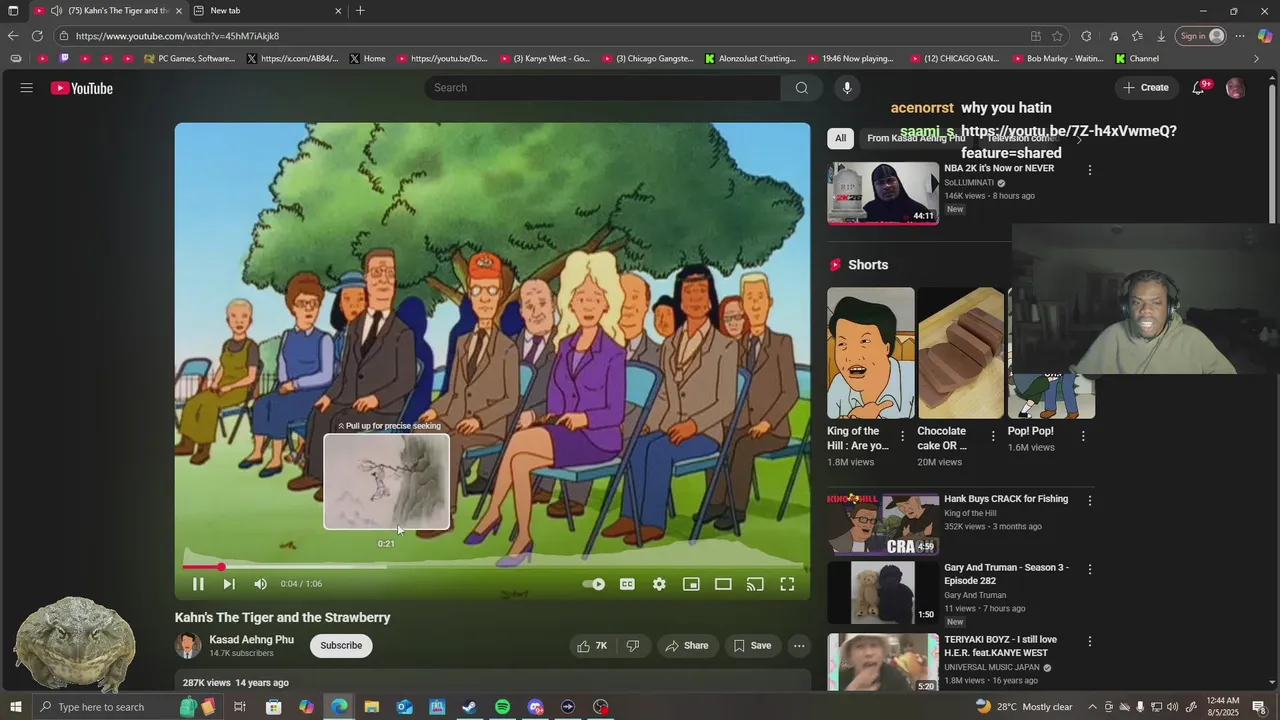Open browser Settings and more menu
The image size is (1280, 720).
click(x=1239, y=36)
